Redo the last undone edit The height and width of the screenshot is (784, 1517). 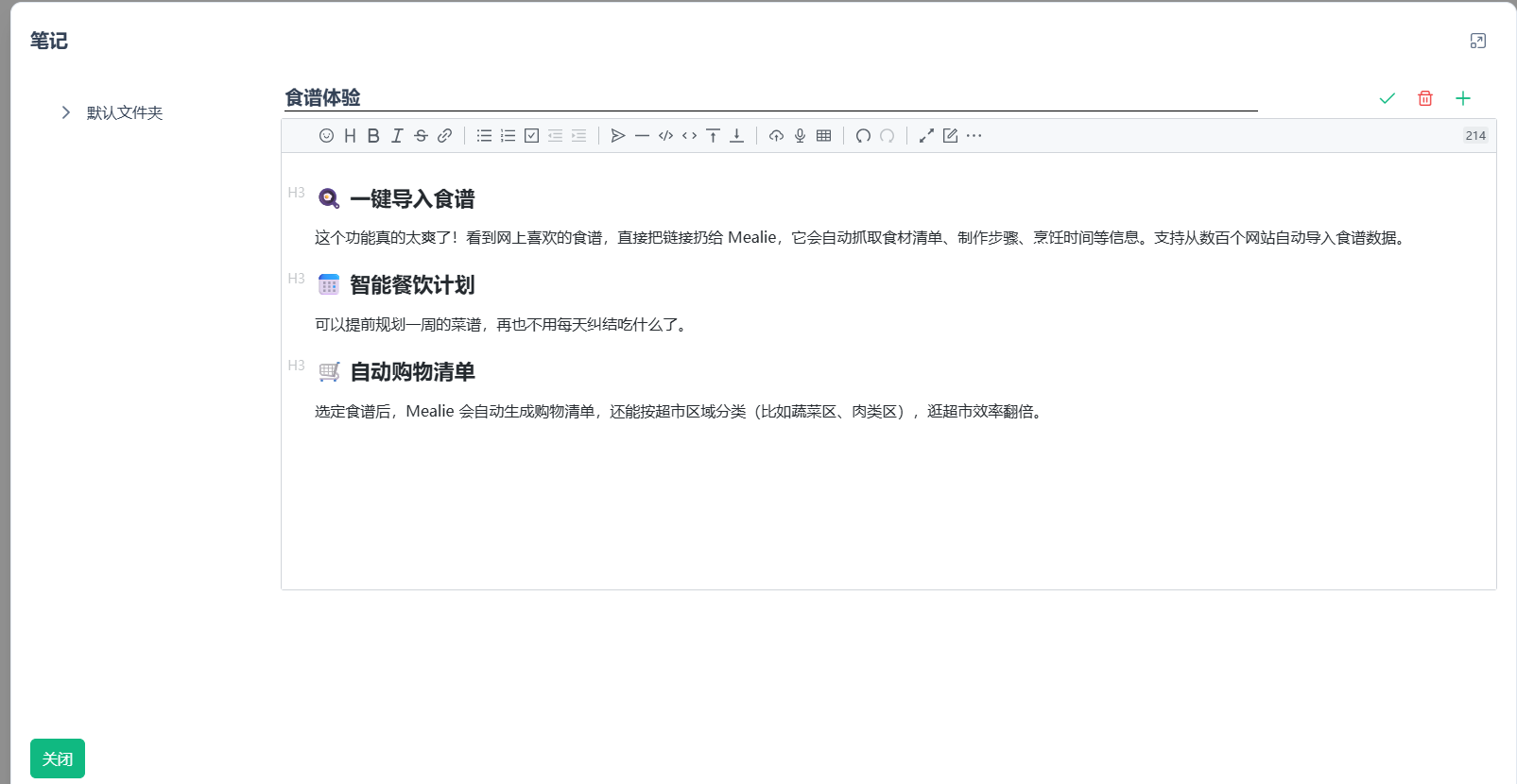point(887,136)
